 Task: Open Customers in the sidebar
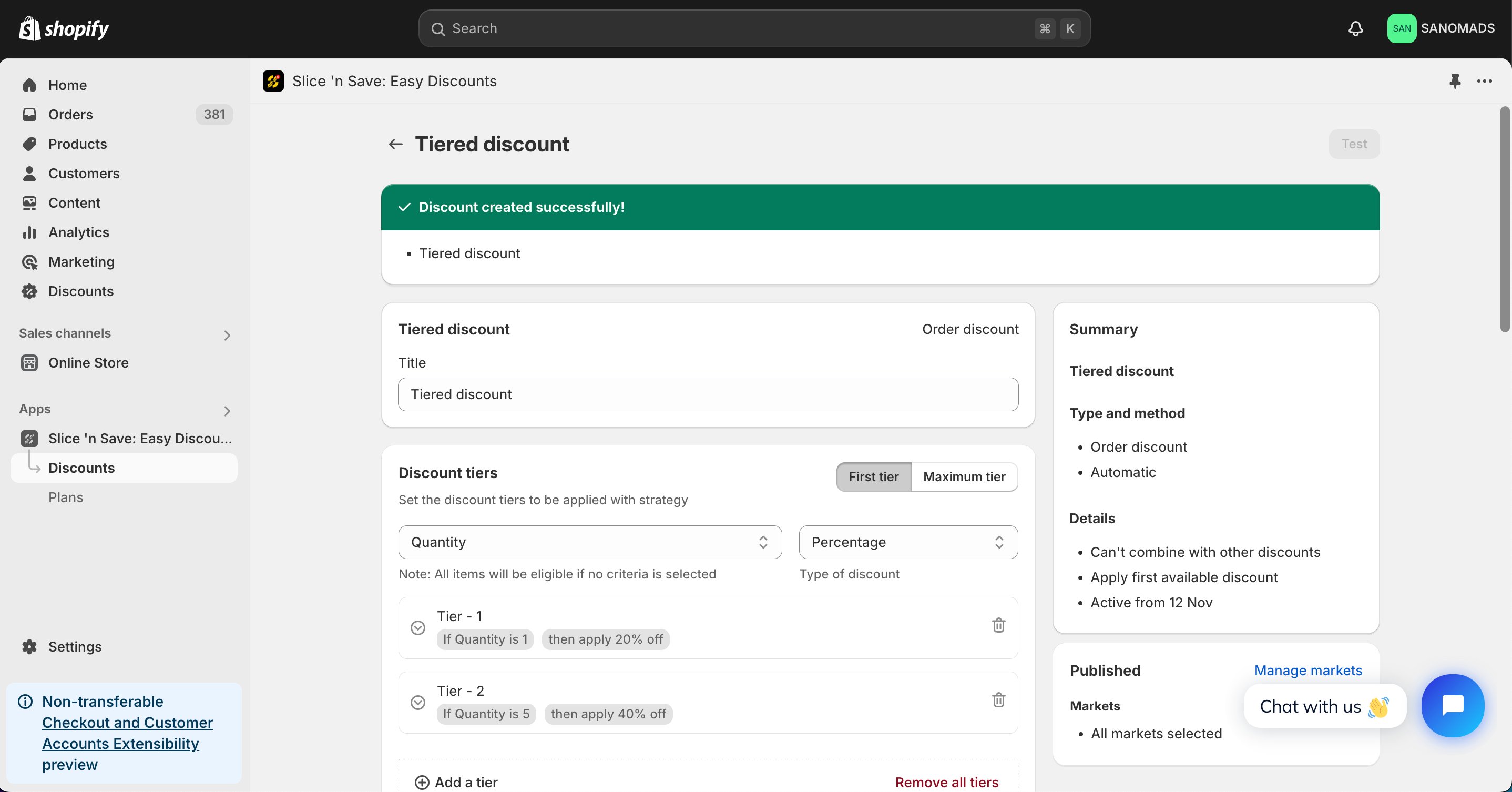[x=84, y=173]
